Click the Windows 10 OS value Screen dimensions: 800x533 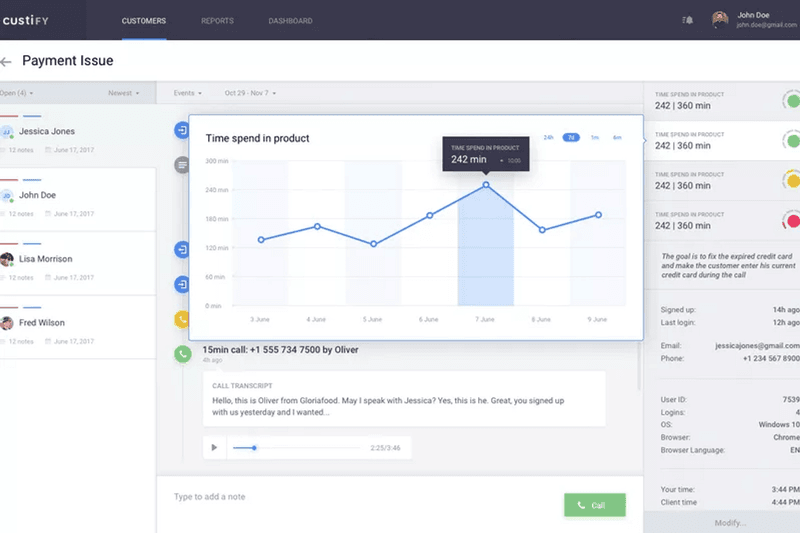779,424
